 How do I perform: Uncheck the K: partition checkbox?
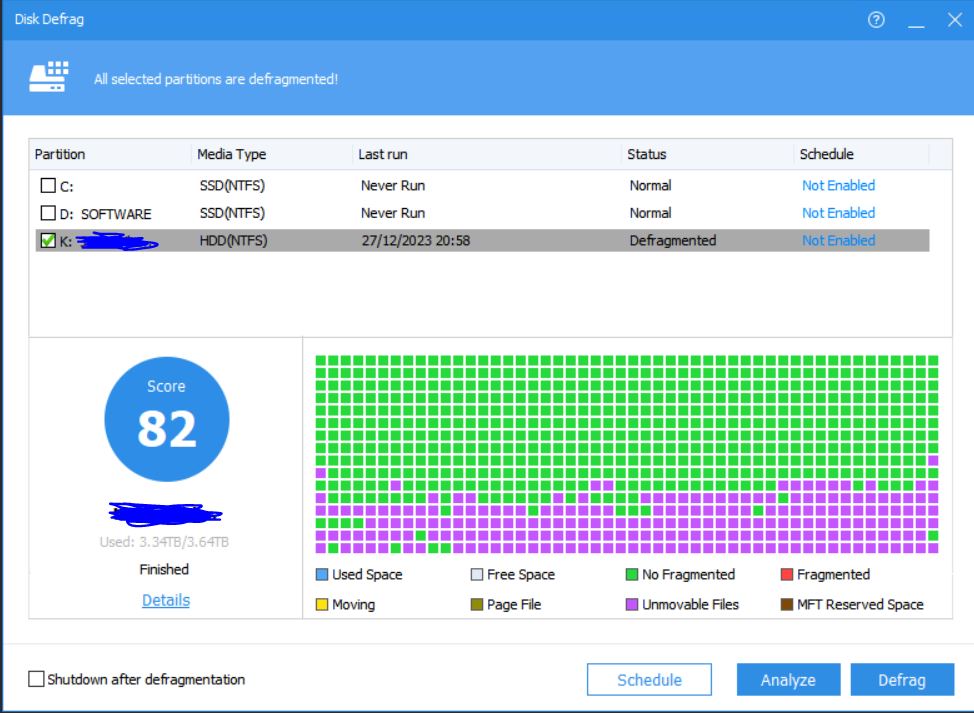pos(48,240)
